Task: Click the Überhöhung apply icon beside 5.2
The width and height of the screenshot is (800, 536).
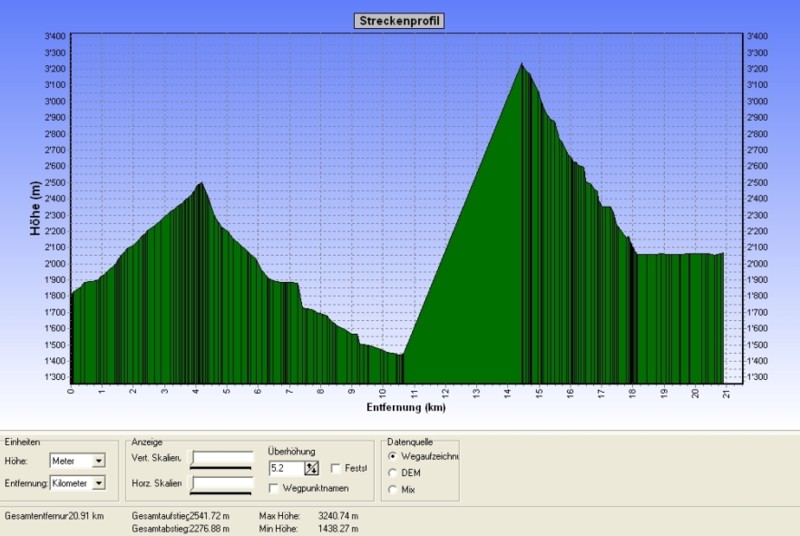Action: click(x=311, y=467)
